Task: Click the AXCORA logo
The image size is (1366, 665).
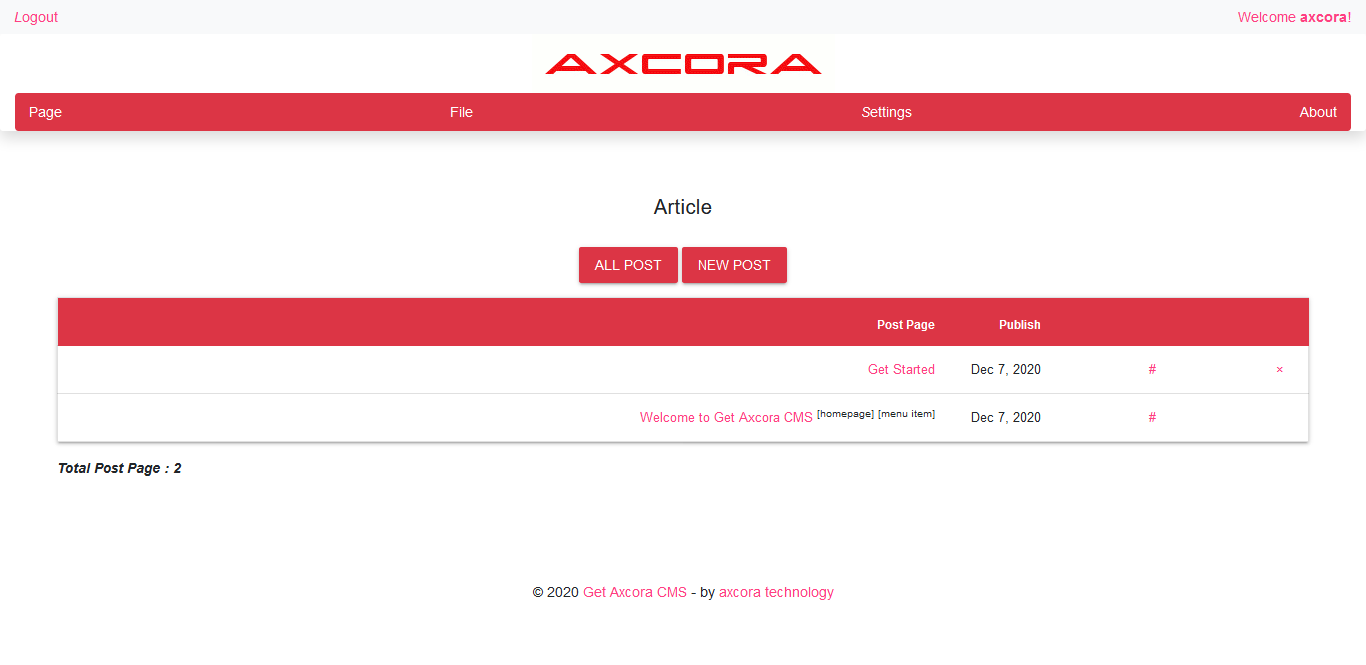Action: (x=683, y=63)
